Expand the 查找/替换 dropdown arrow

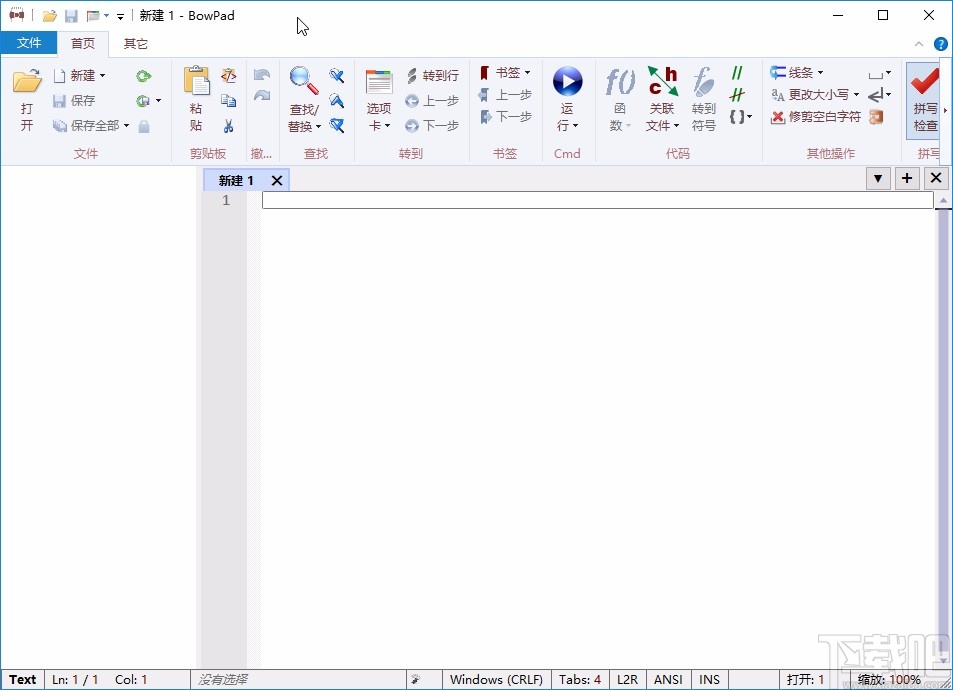[318, 126]
